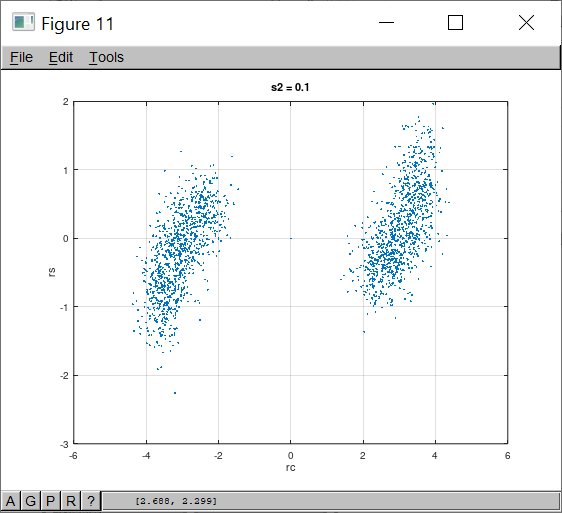Click the y-axis tick label -3
This screenshot has height=513, width=562.
point(64,445)
